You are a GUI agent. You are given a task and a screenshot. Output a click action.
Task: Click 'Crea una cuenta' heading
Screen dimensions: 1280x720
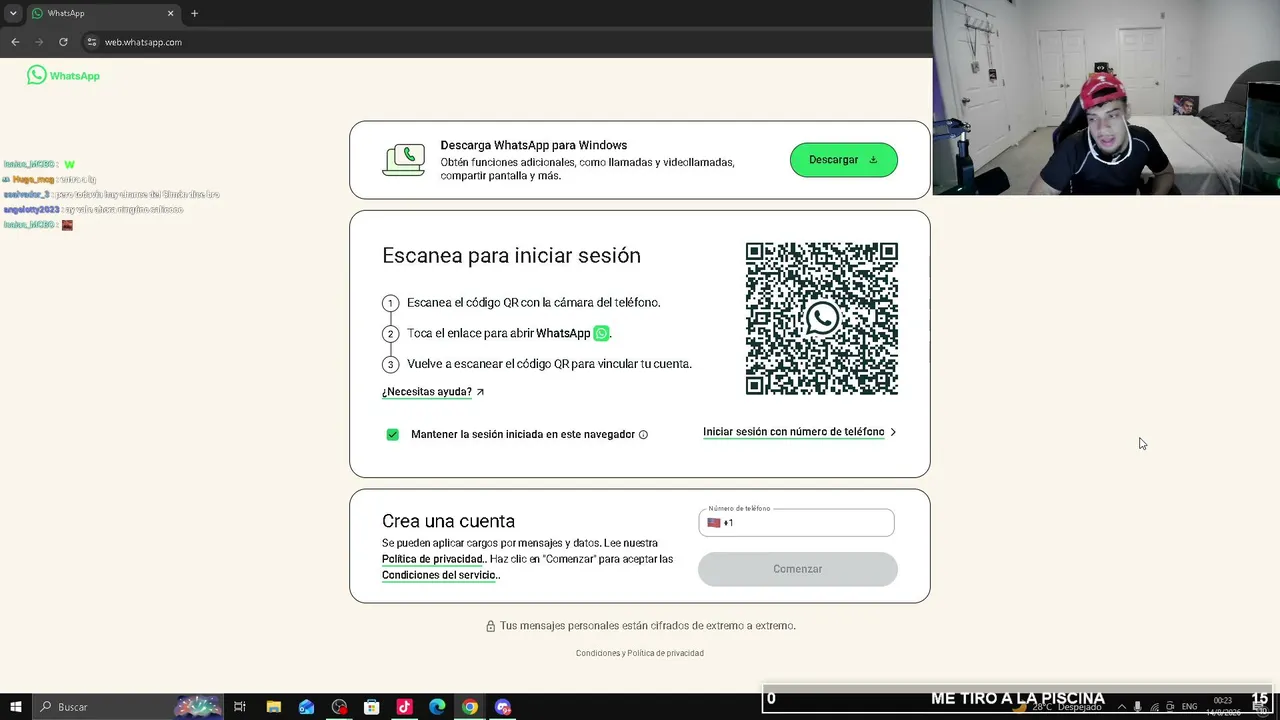448,521
